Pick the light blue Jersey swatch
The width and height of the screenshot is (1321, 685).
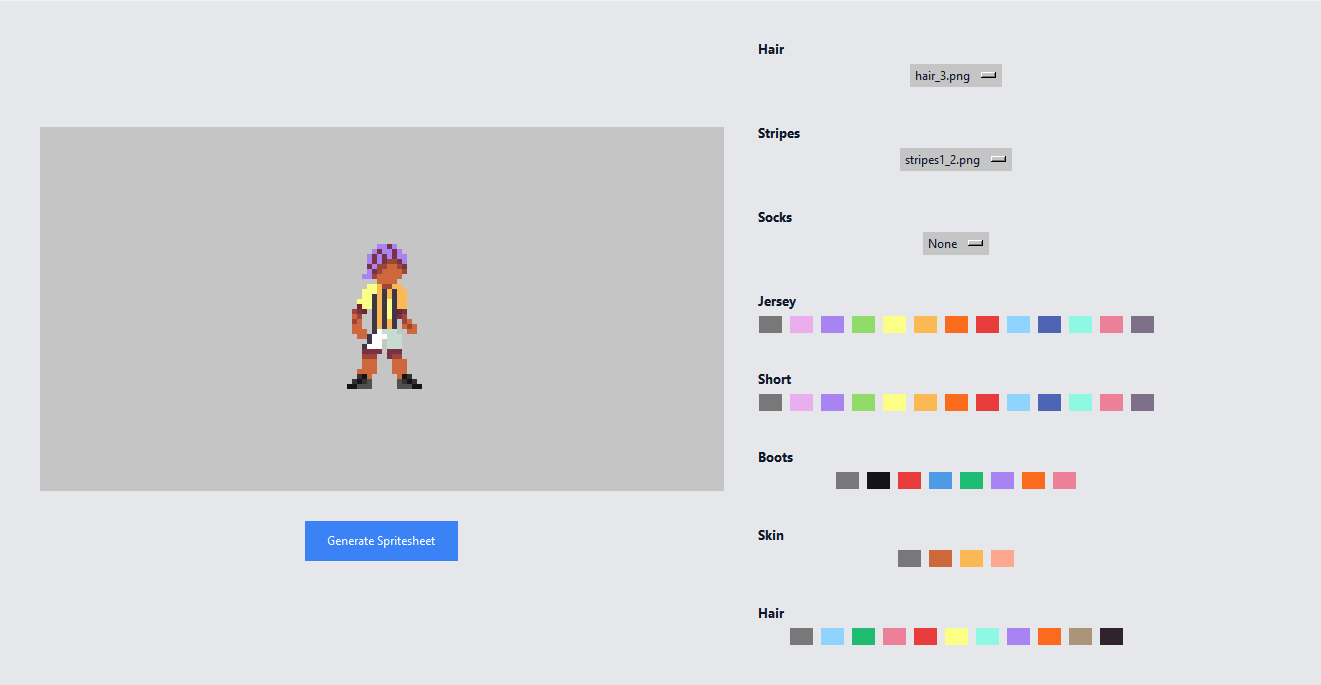(x=1018, y=325)
